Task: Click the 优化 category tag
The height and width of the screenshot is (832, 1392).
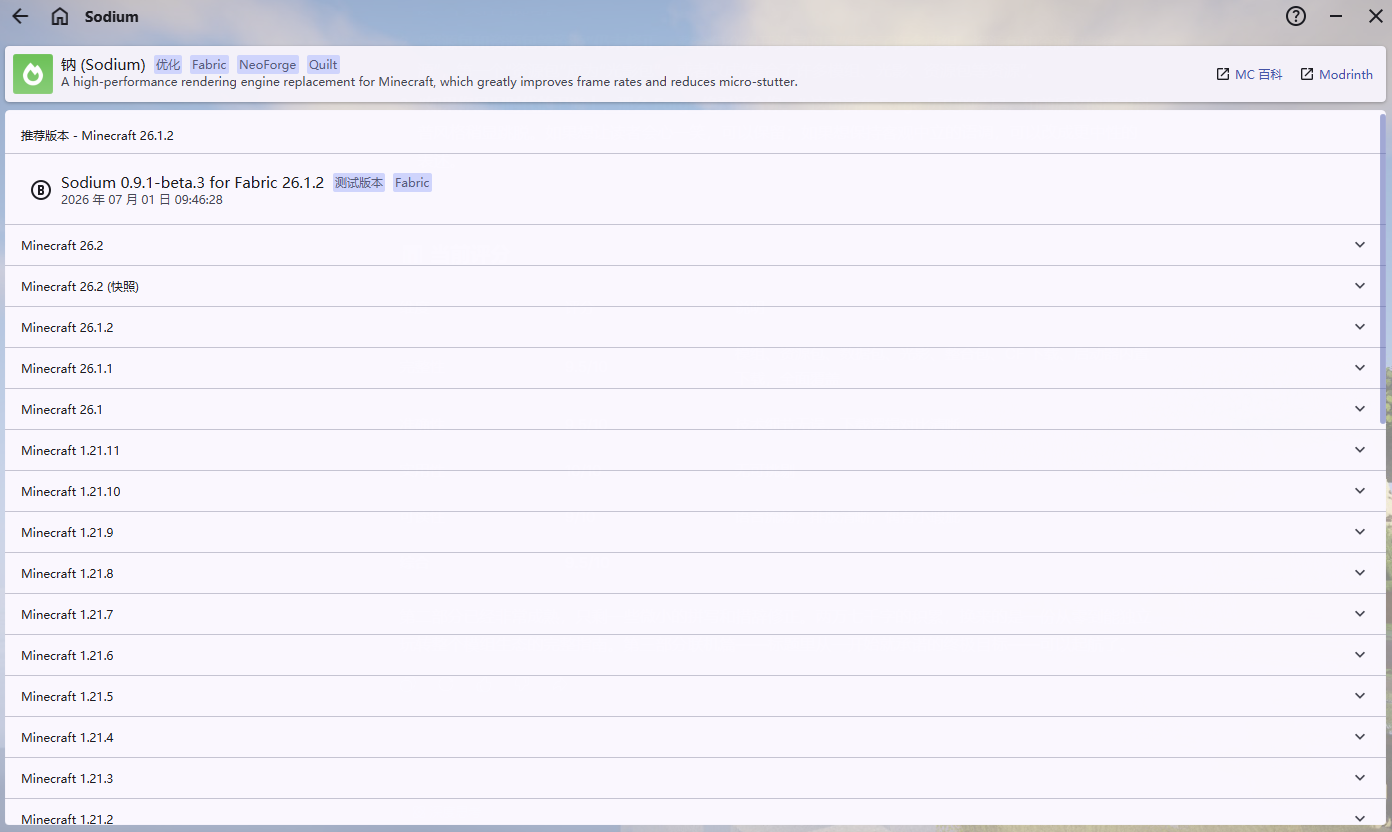Action: coord(168,65)
